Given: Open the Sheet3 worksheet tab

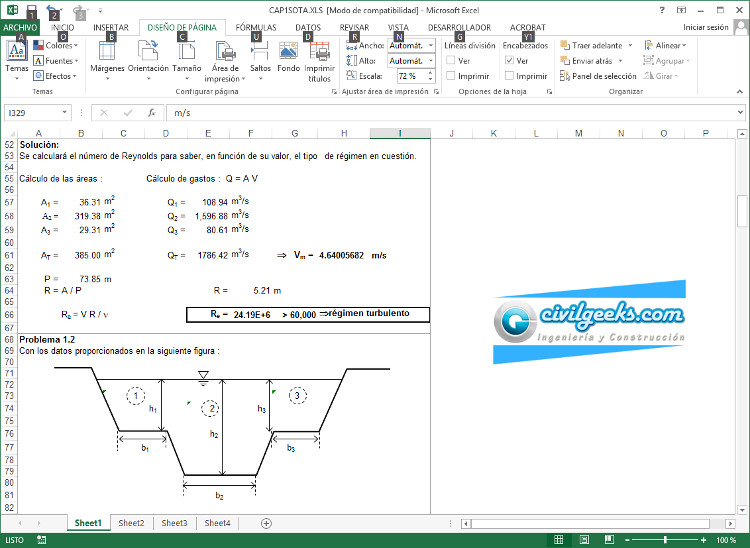Looking at the screenshot, I should click(x=174, y=523).
